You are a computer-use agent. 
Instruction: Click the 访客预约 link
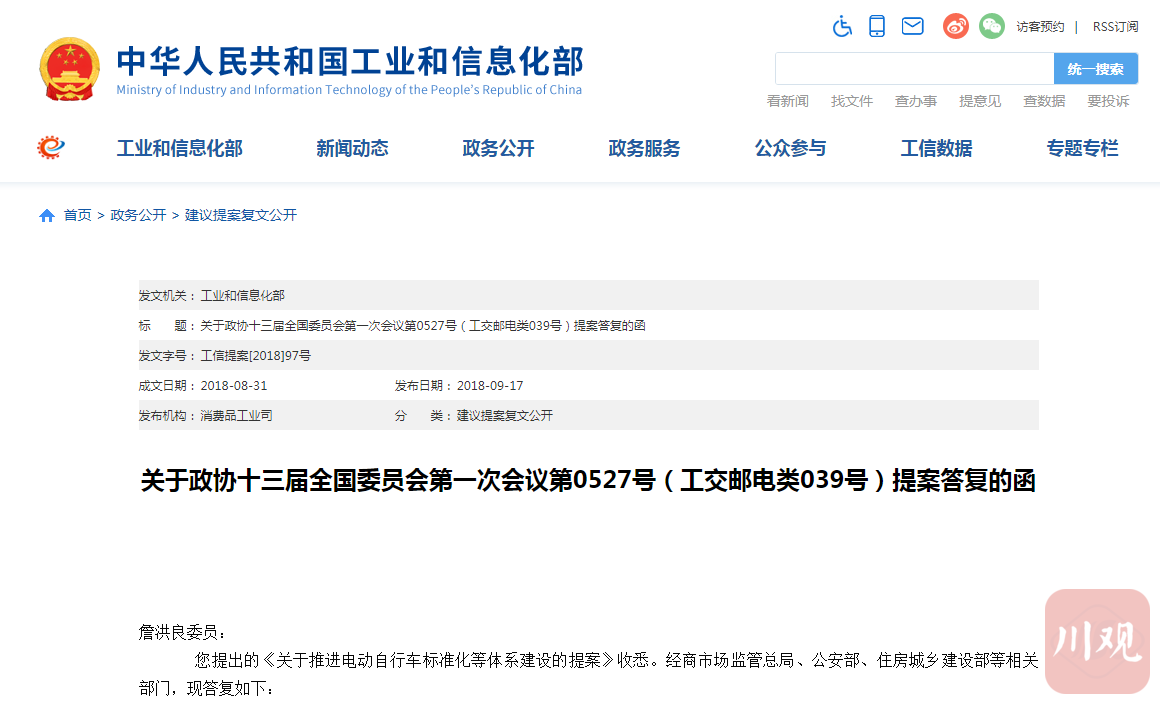pyautogui.click(x=1040, y=27)
